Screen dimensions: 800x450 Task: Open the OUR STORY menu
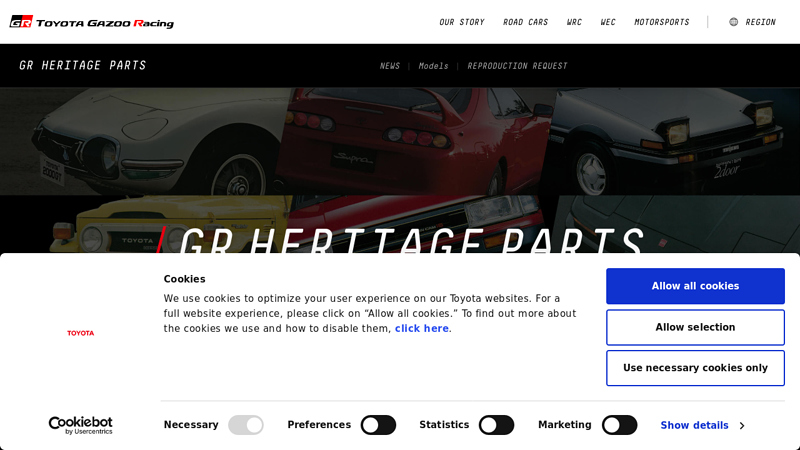click(462, 22)
